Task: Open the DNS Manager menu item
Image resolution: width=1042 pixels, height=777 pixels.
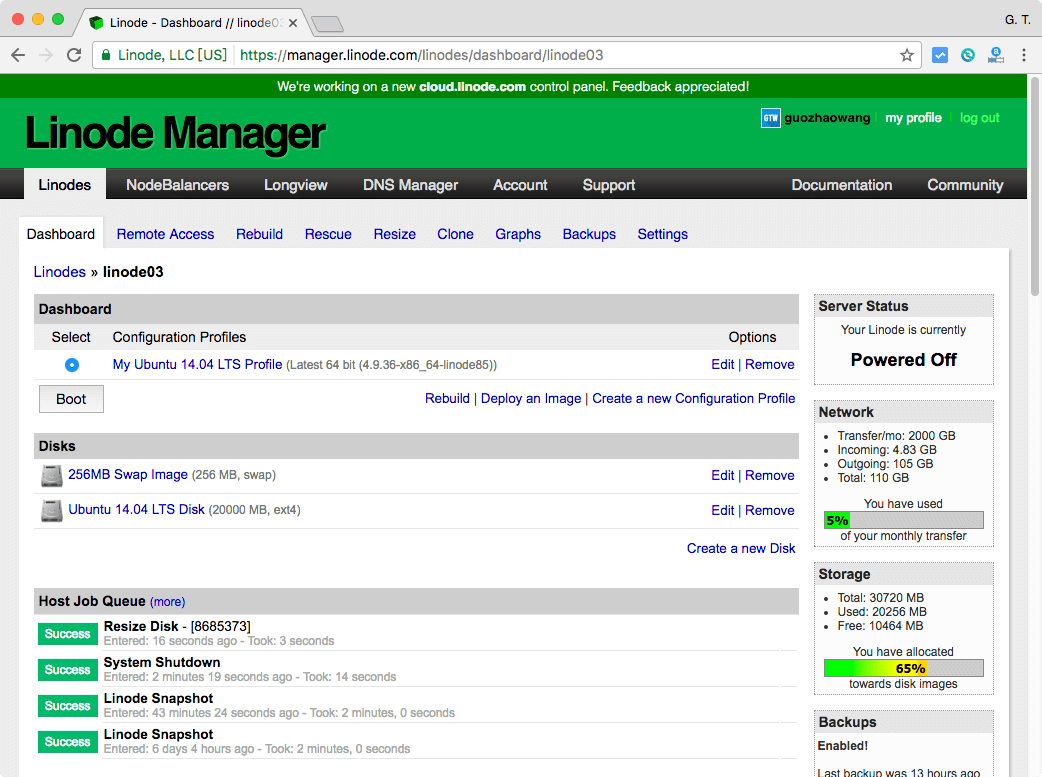Action: click(x=410, y=185)
